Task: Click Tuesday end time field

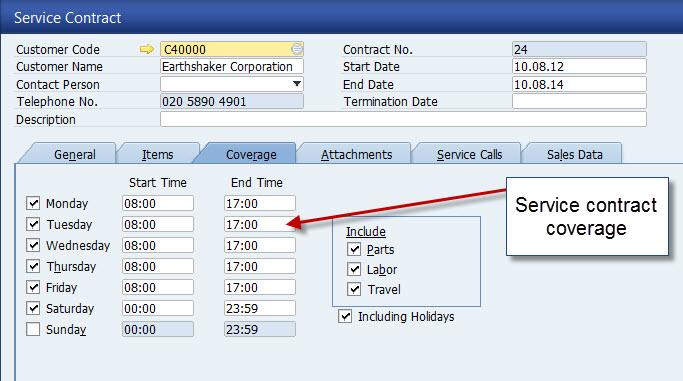Action: coord(260,224)
